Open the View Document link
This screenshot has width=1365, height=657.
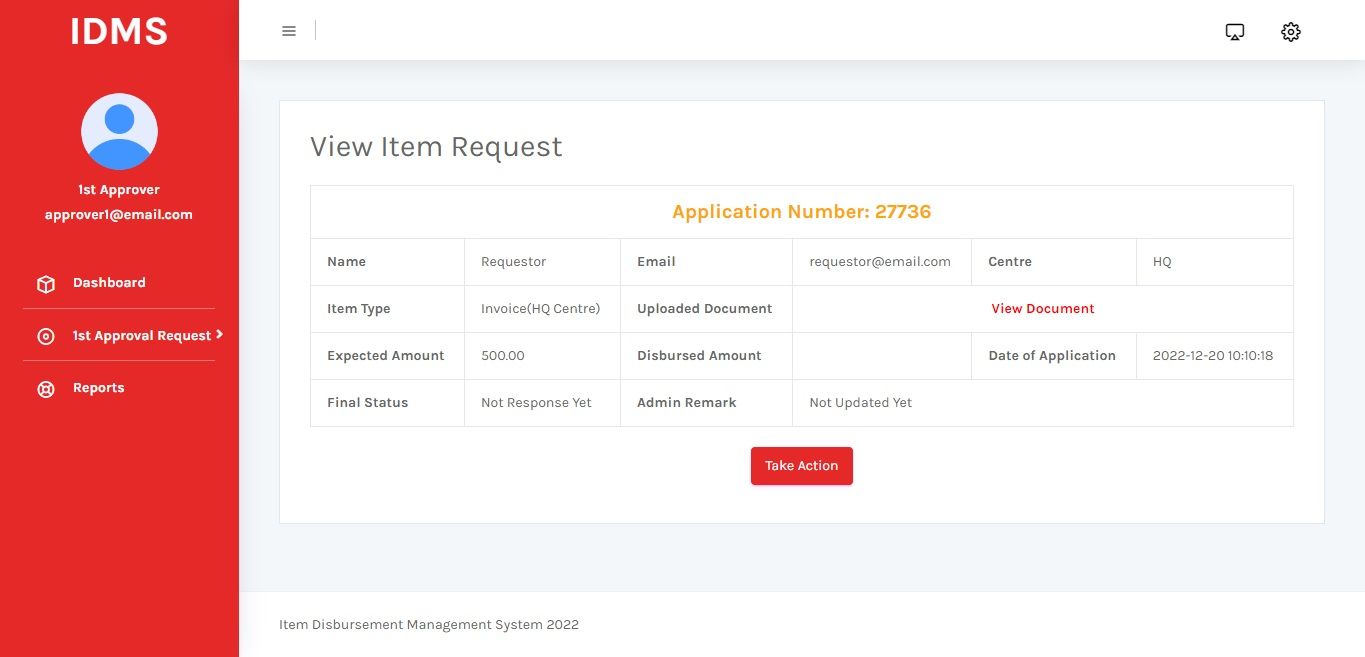1042,309
